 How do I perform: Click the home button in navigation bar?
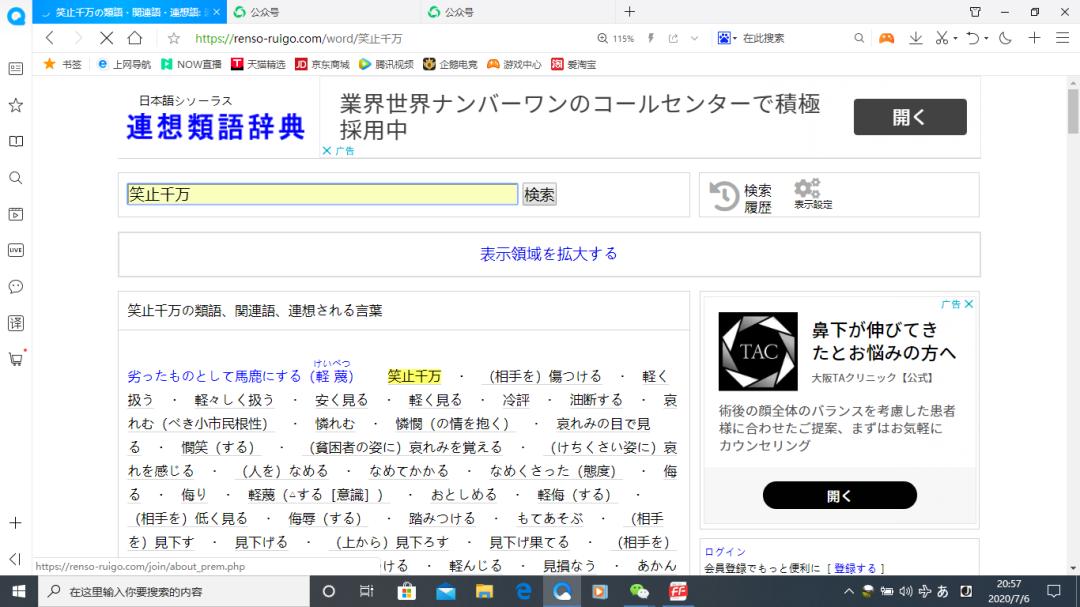[135, 38]
